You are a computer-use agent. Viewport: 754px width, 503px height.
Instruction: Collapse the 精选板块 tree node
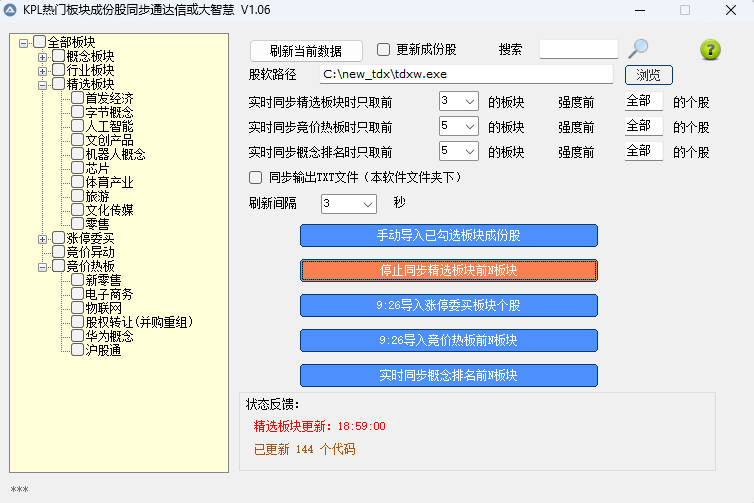click(x=42, y=85)
